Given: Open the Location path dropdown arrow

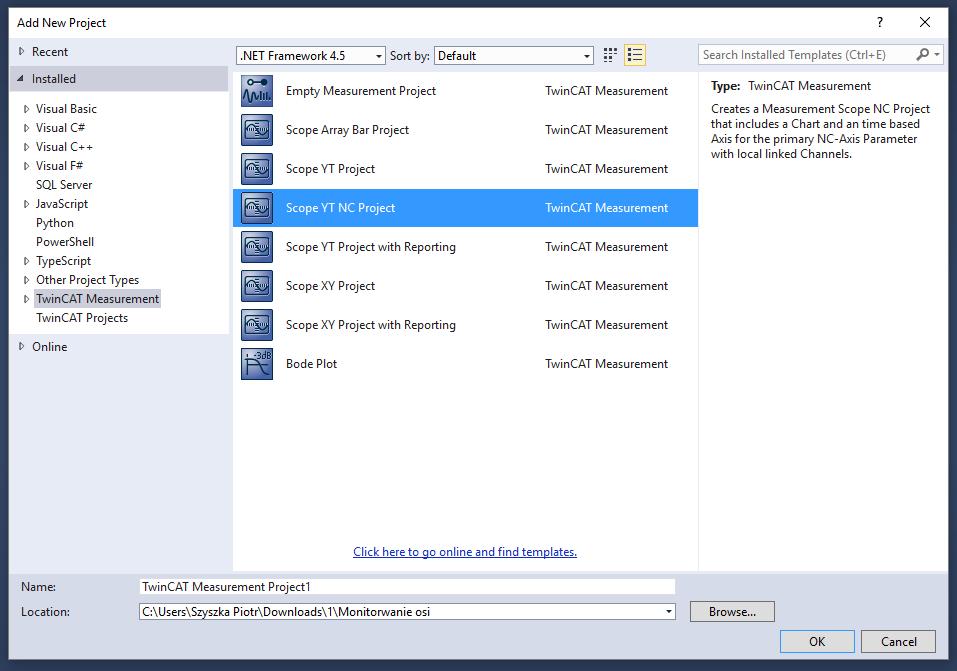Looking at the screenshot, I should point(669,612).
